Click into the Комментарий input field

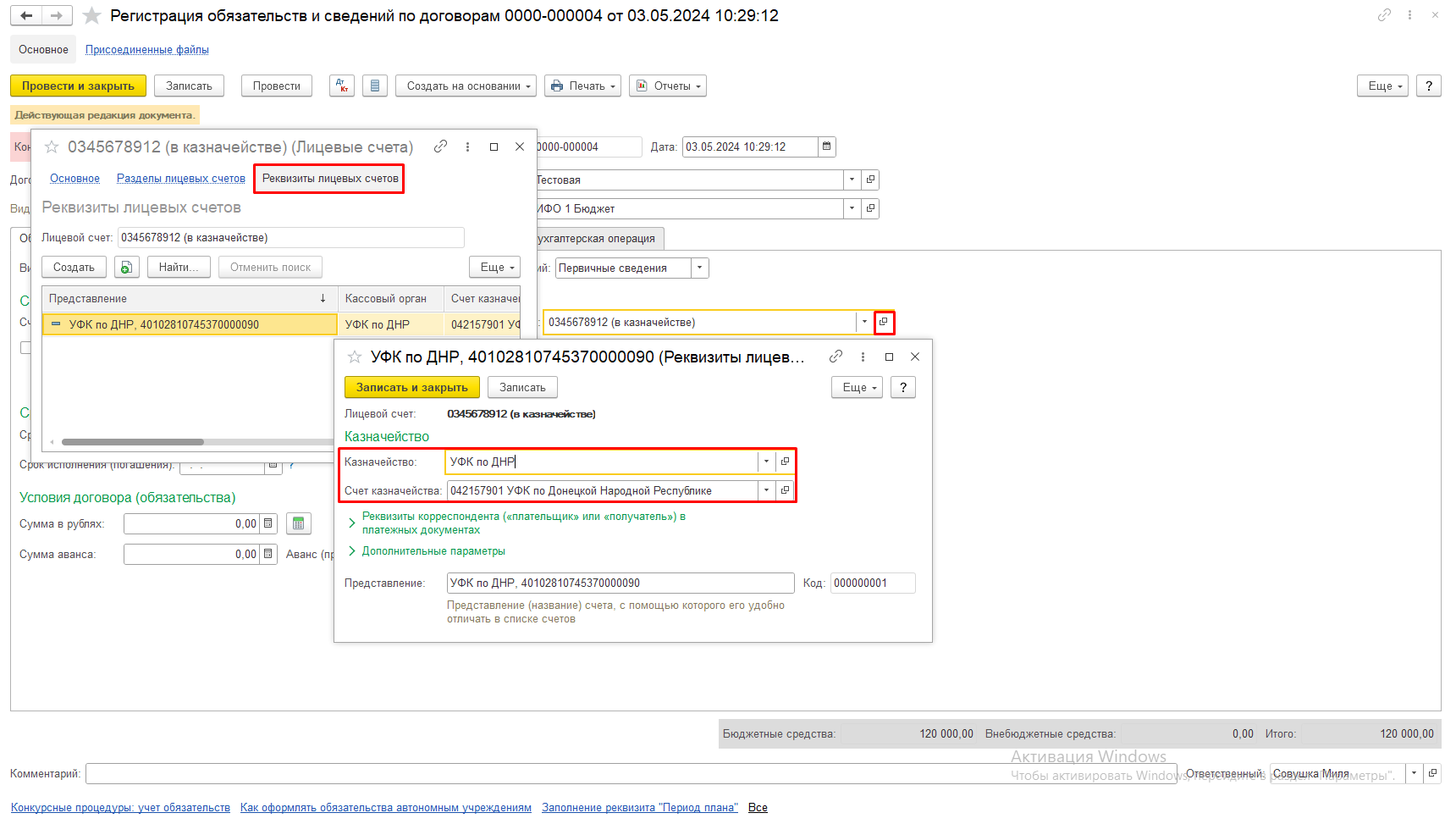point(631,773)
